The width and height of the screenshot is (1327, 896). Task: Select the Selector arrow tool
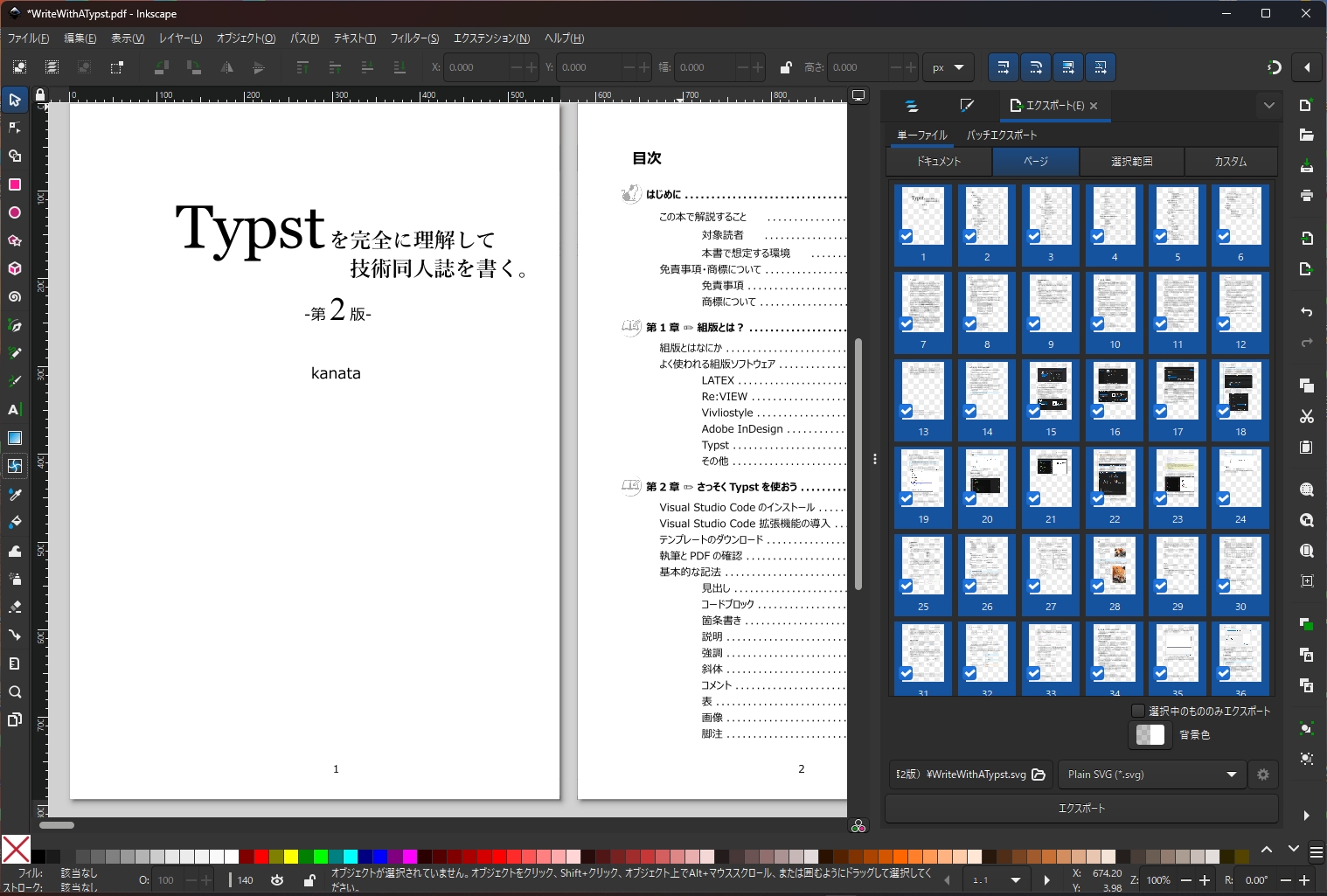pos(15,100)
